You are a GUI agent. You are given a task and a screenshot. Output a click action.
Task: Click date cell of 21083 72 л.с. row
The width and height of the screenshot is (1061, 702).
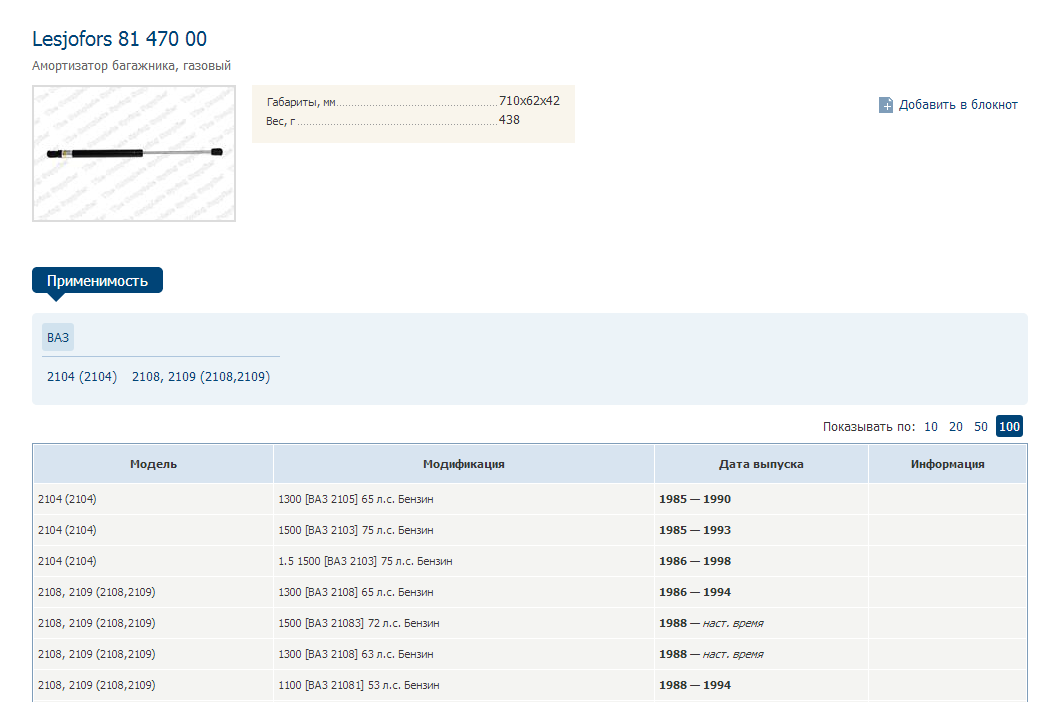[x=761, y=623]
